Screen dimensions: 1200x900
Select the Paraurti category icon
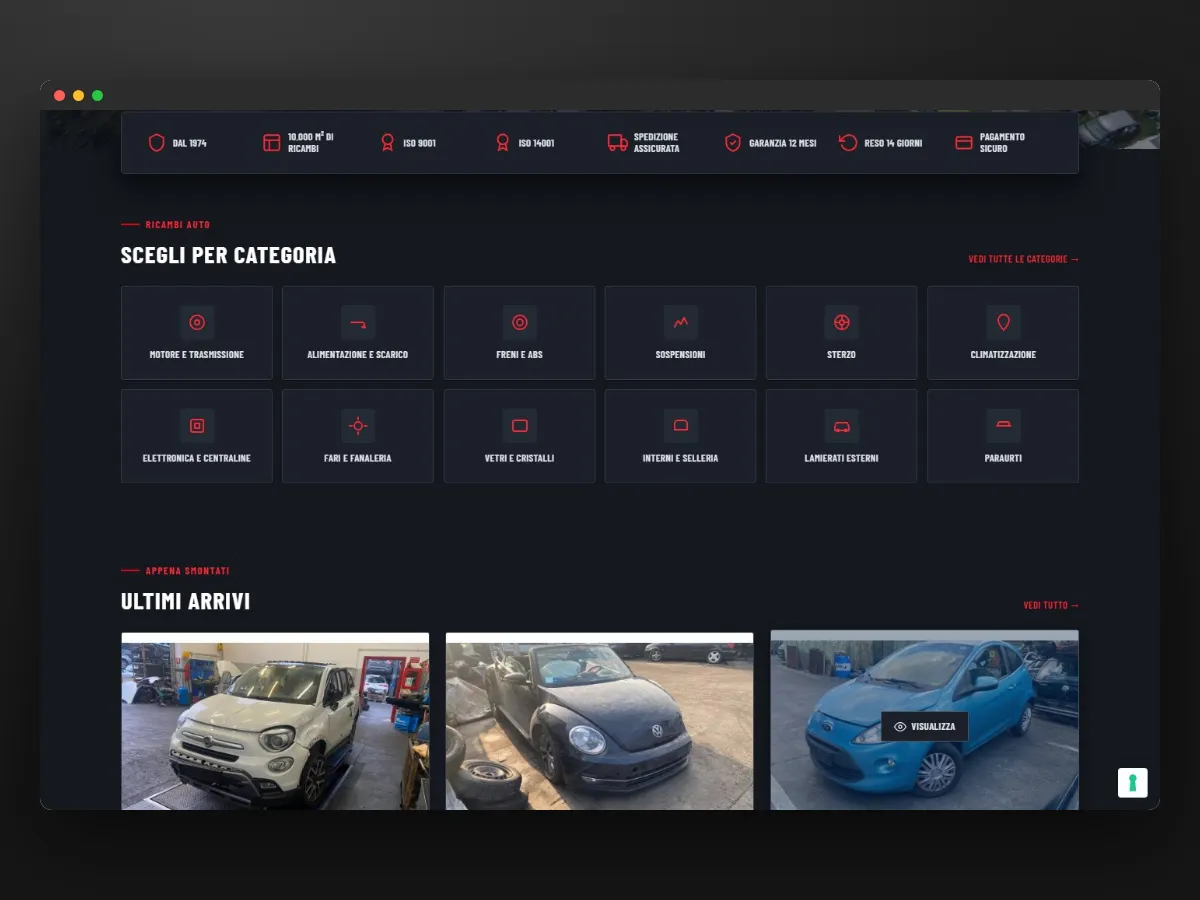[1003, 426]
